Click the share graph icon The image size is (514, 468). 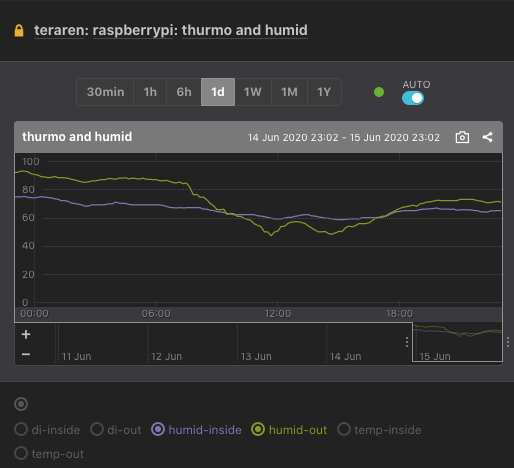click(487, 137)
